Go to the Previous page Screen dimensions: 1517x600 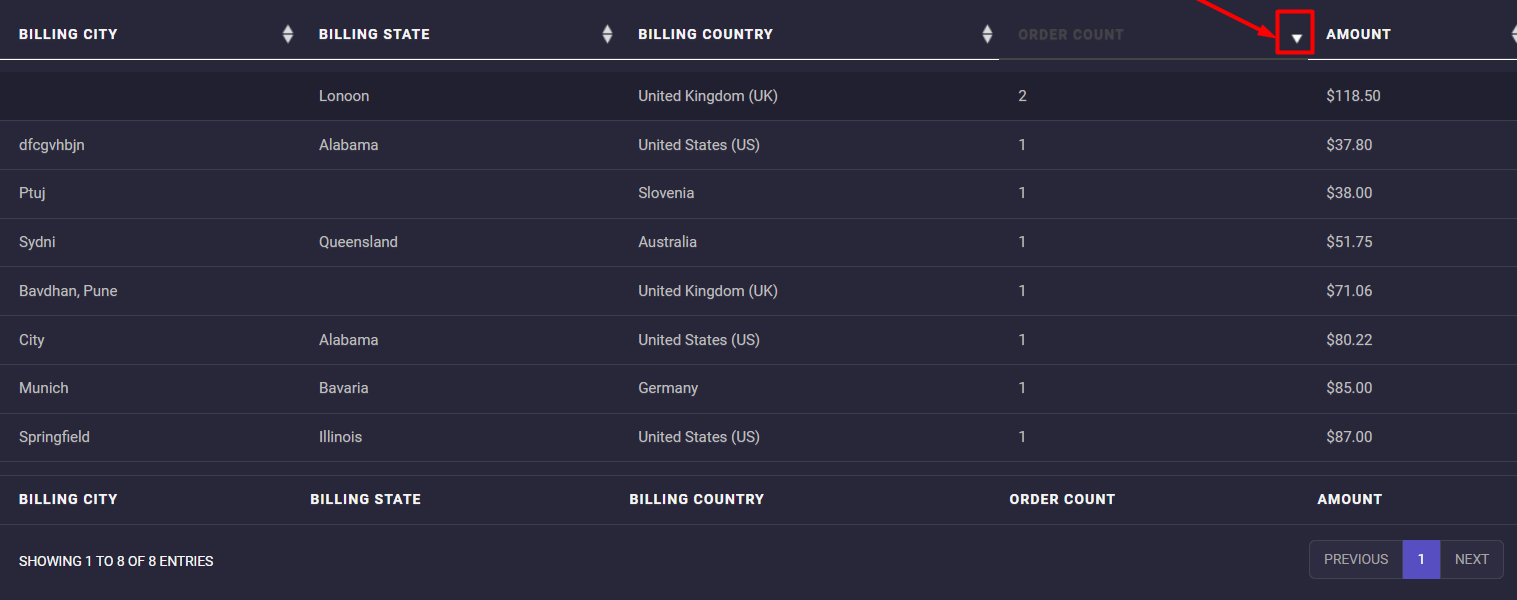1355,559
